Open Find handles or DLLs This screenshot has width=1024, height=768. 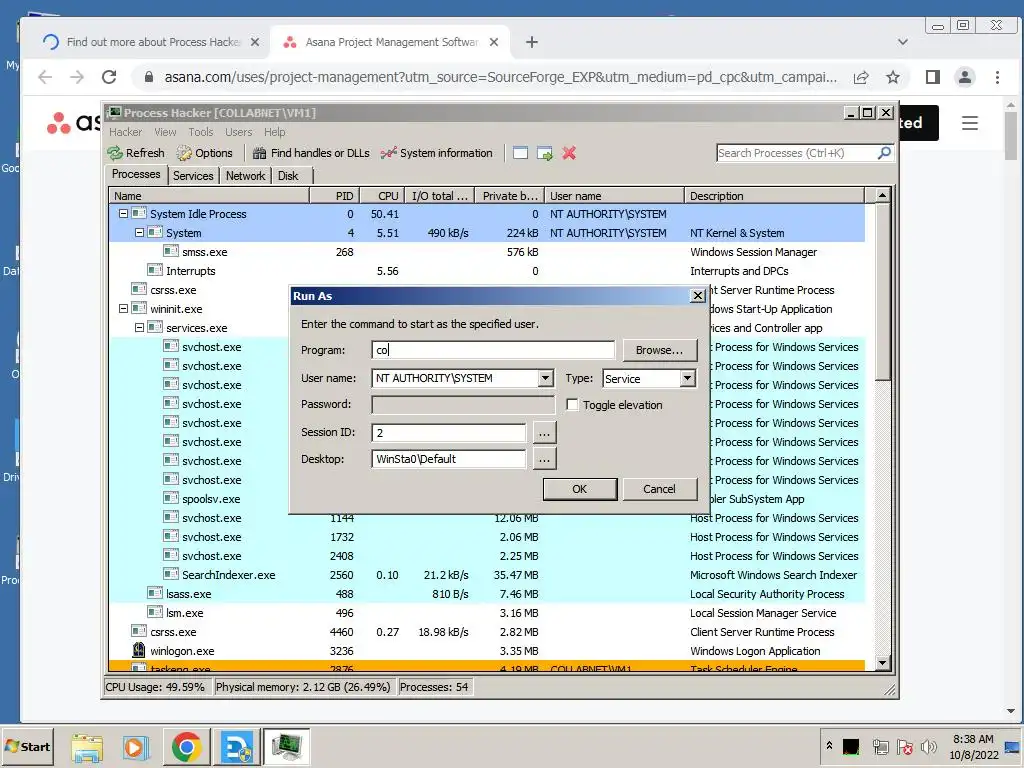(311, 153)
